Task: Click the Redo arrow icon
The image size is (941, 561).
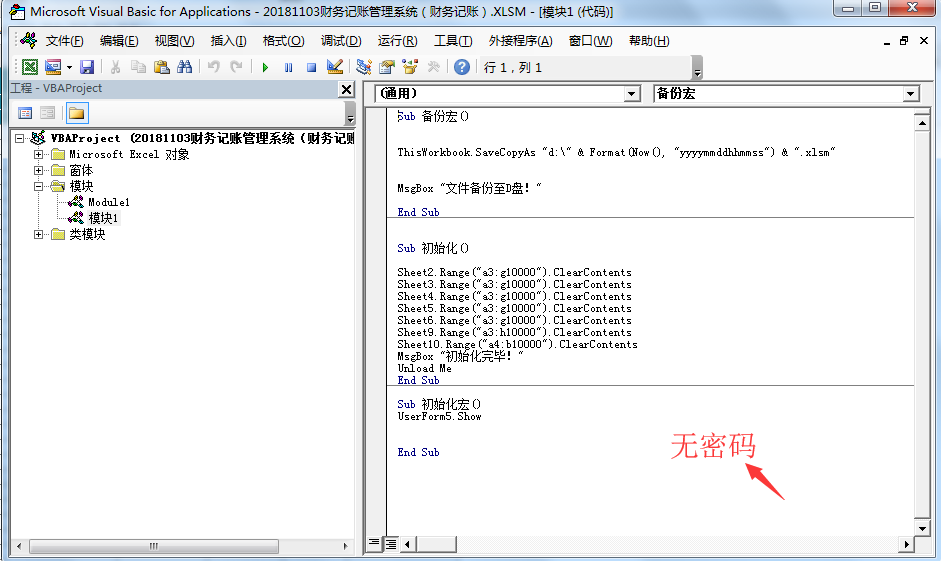Action: click(x=236, y=67)
